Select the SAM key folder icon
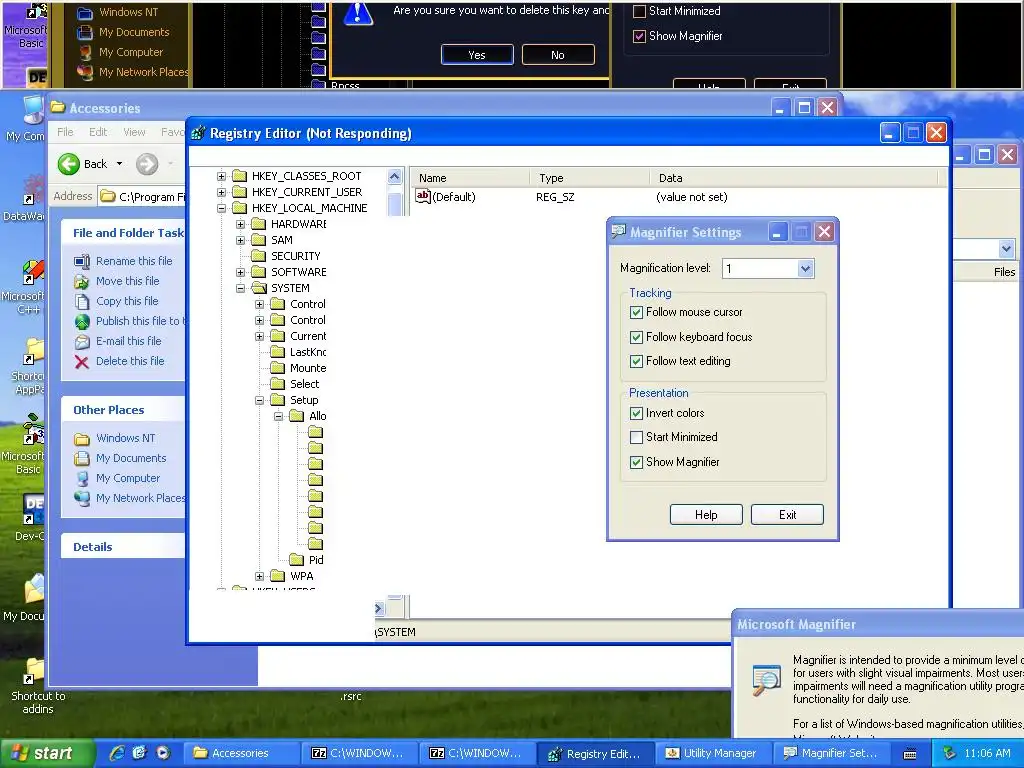The height and width of the screenshot is (768, 1024). 259,240
